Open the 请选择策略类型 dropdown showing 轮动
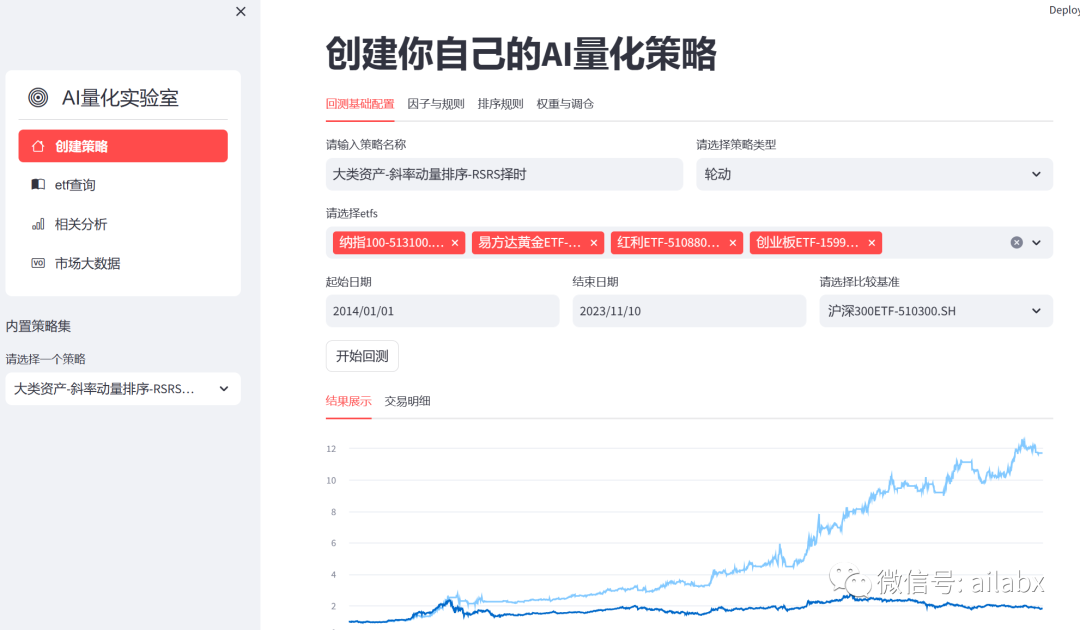The width and height of the screenshot is (1080, 630). pos(874,173)
